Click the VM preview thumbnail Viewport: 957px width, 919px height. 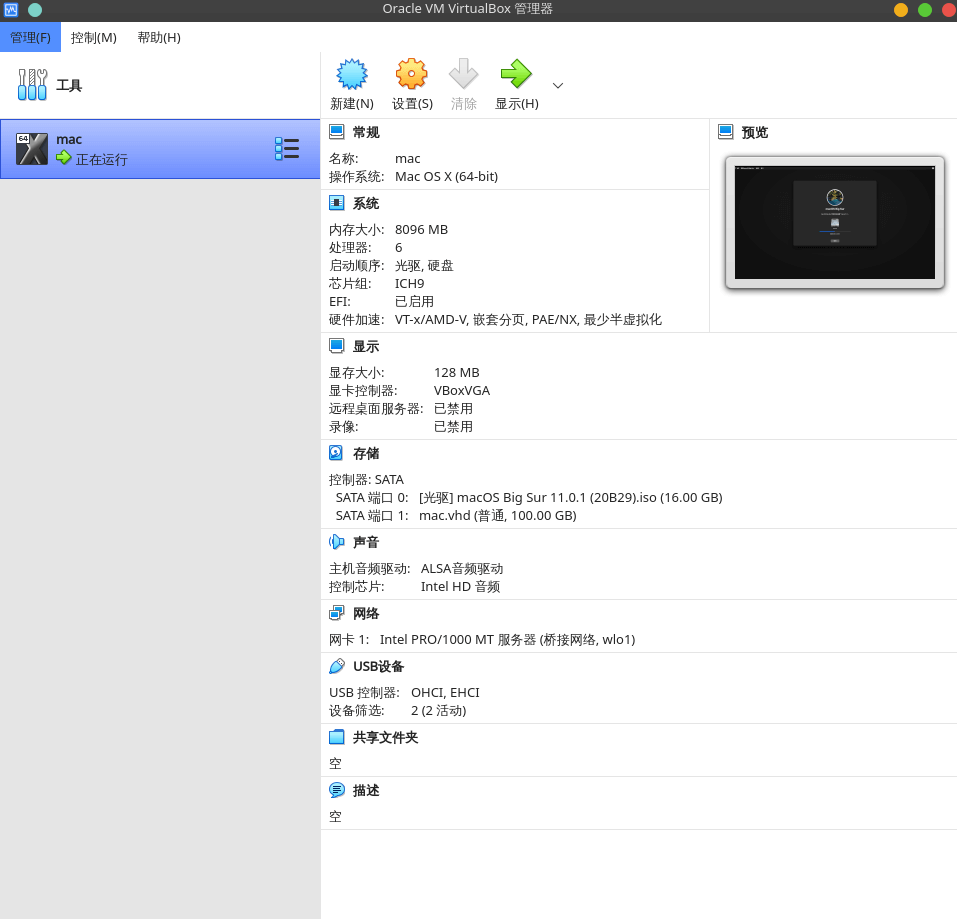tap(834, 222)
